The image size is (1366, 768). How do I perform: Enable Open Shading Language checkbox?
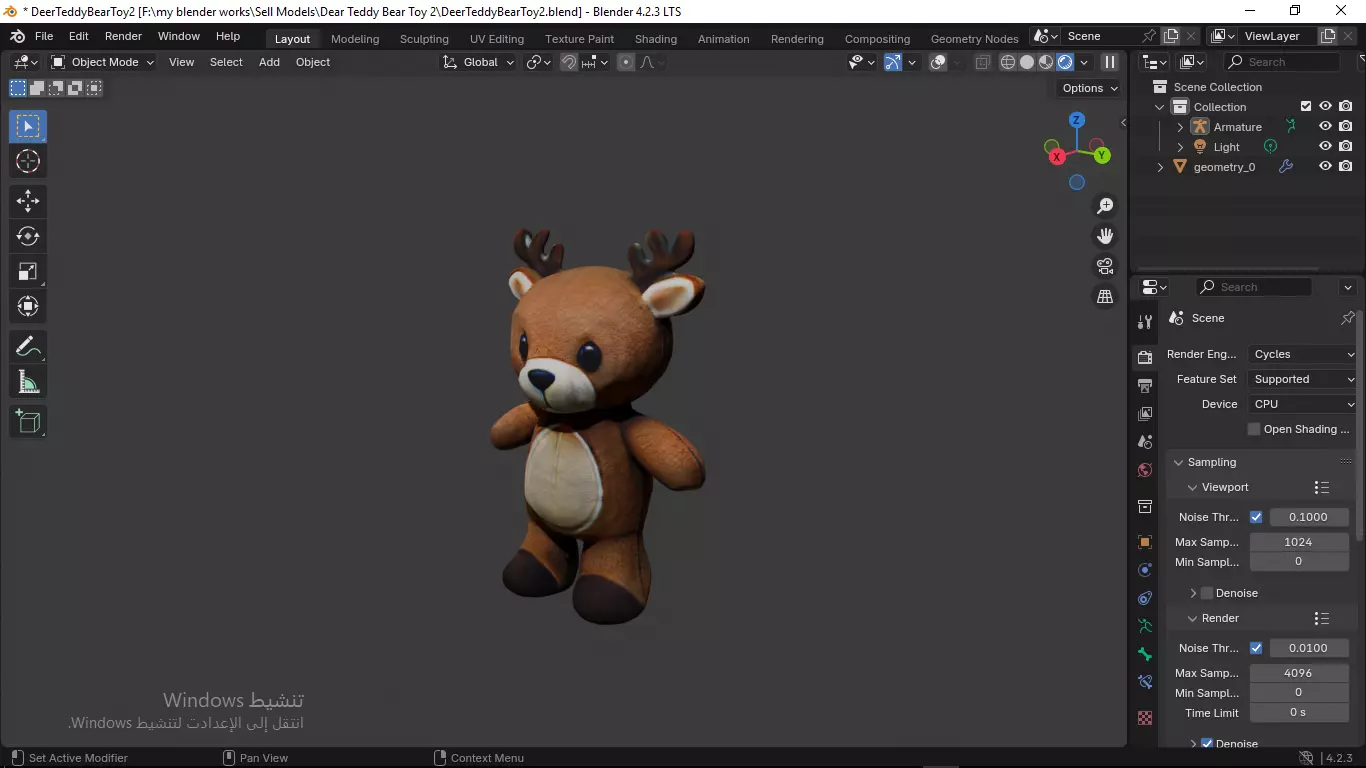(x=1254, y=429)
